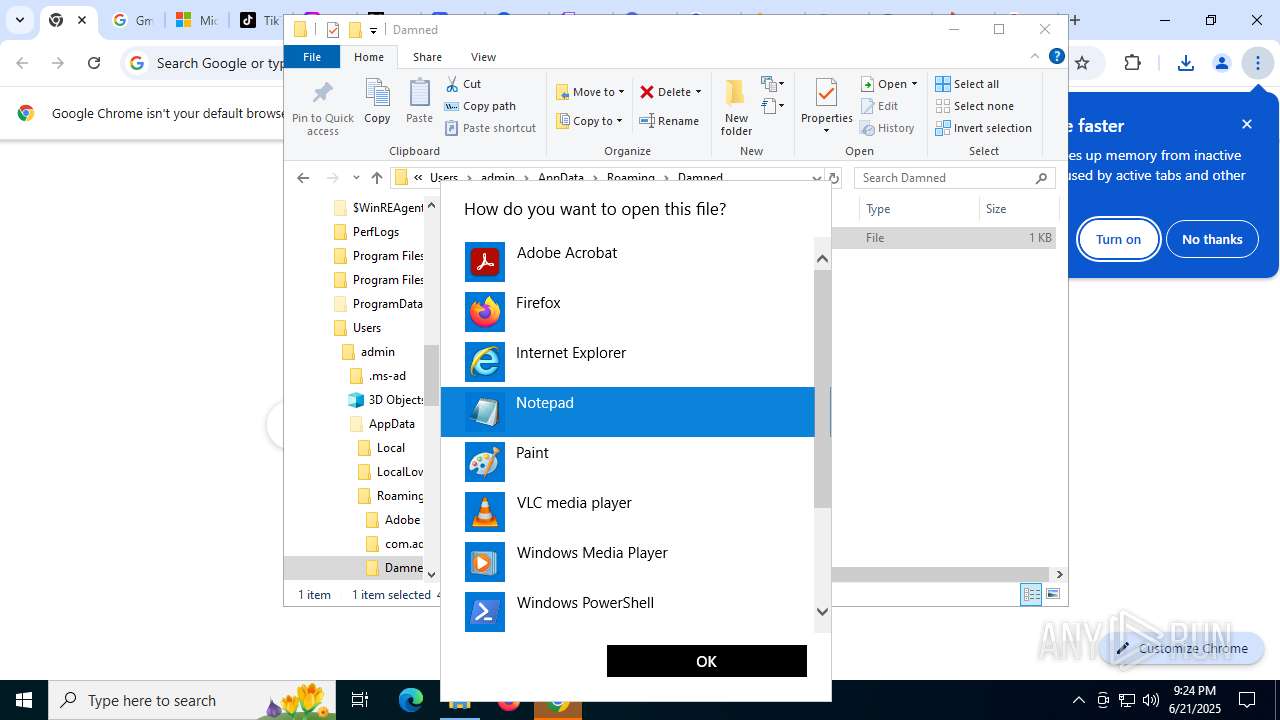Reload the Chrome page
Viewport: 1280px width, 720px height.
[x=94, y=63]
